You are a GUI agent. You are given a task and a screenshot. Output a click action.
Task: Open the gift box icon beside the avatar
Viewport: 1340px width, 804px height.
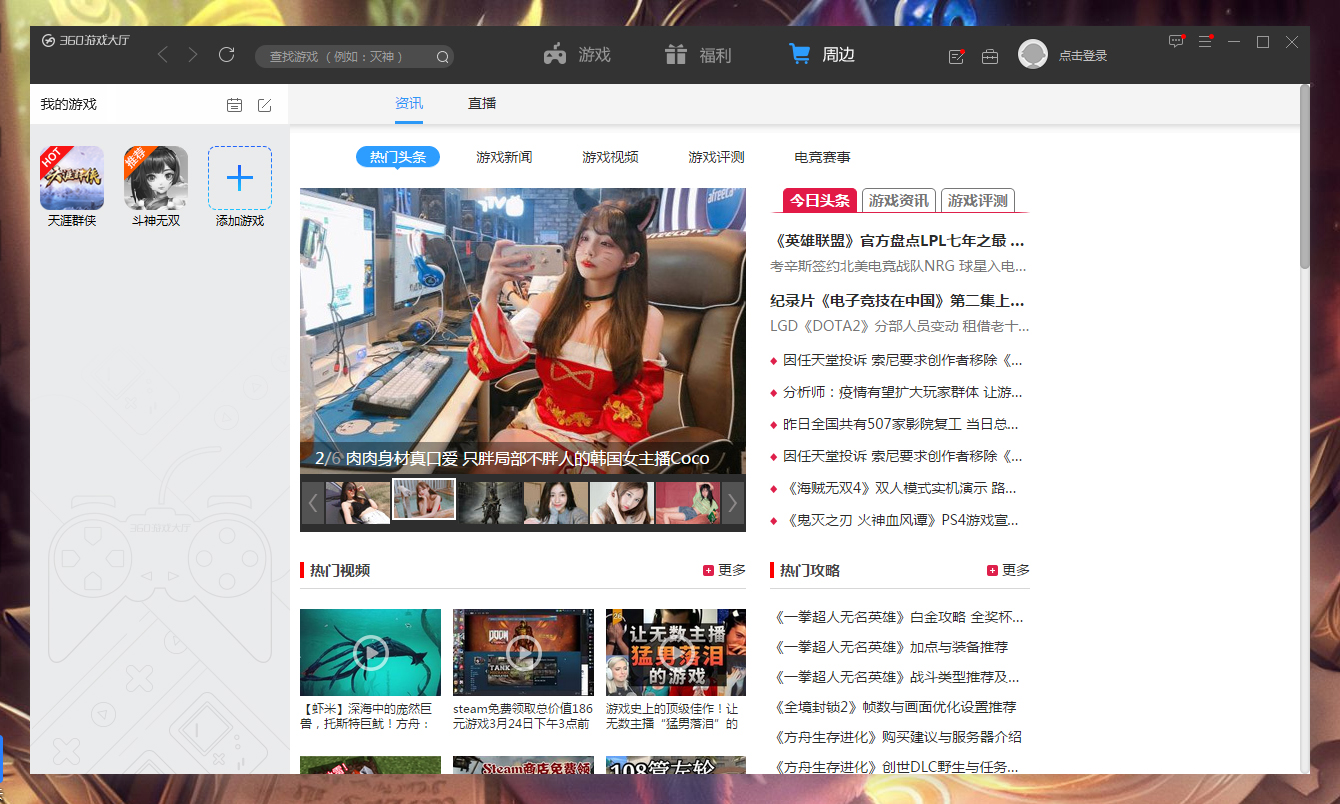pos(990,58)
